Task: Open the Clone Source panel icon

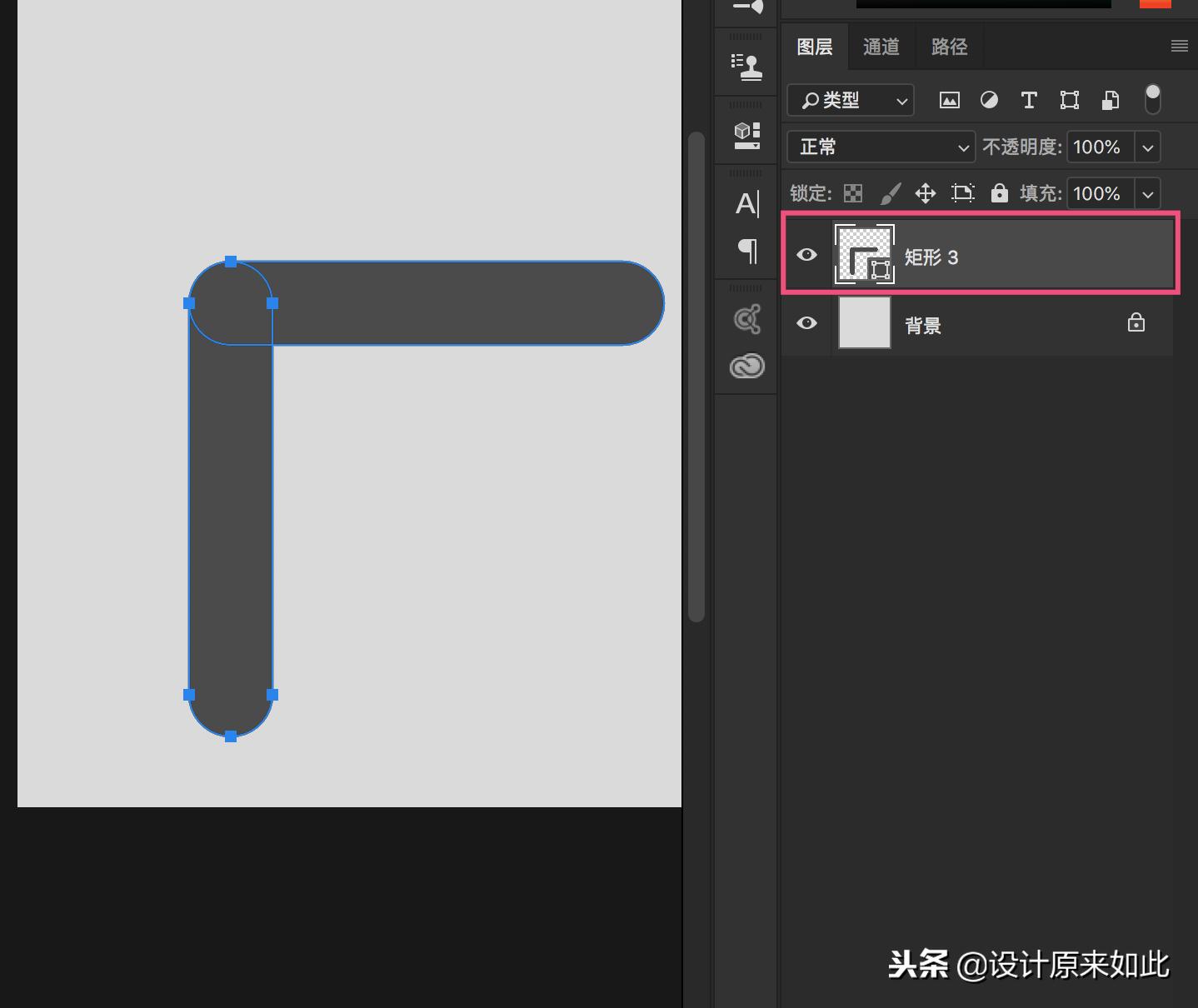Action: coord(746,65)
